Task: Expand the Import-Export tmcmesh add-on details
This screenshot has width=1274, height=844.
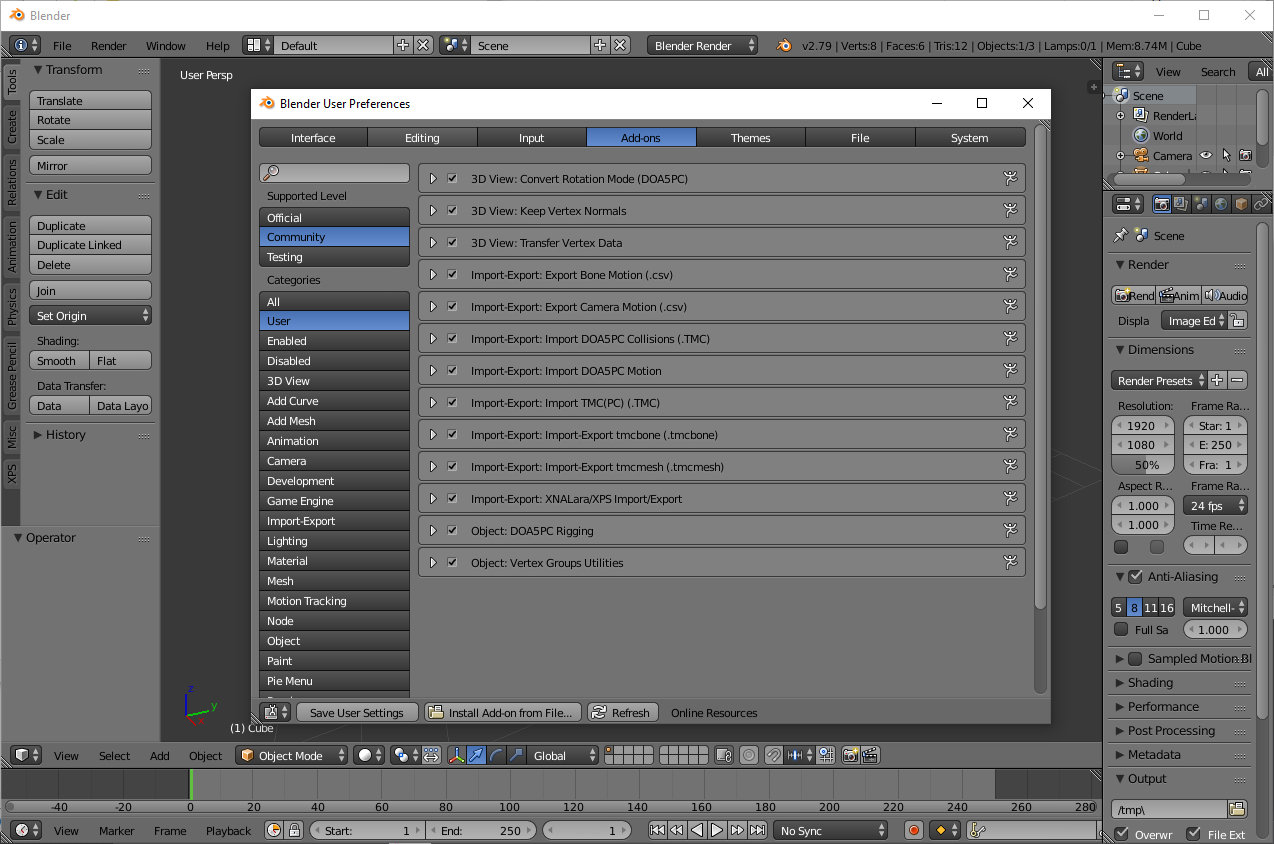Action: click(x=433, y=467)
